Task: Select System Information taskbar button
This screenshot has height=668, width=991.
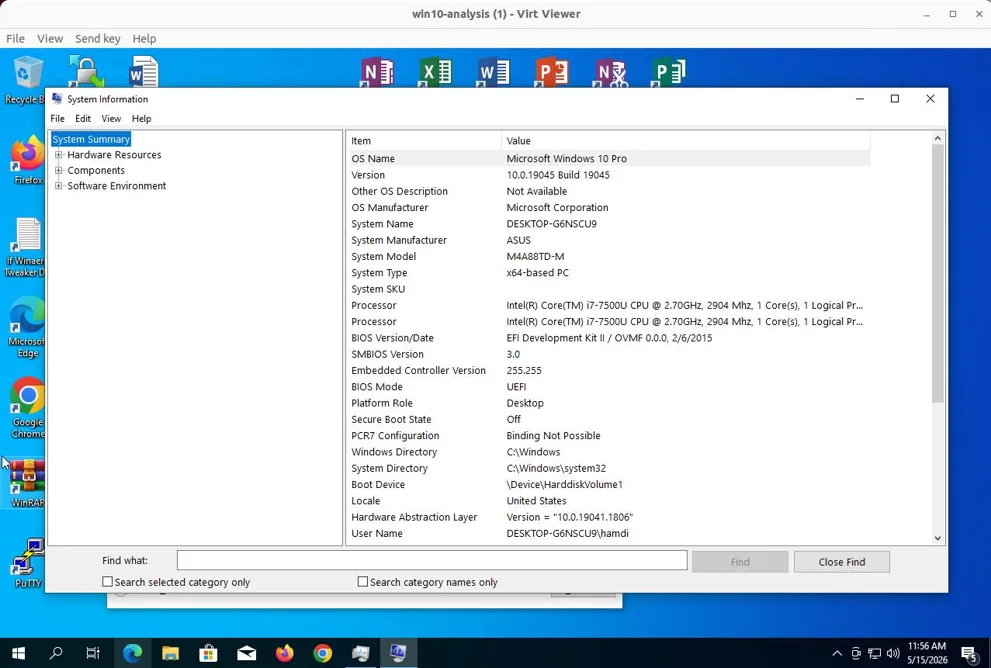Action: point(398,653)
